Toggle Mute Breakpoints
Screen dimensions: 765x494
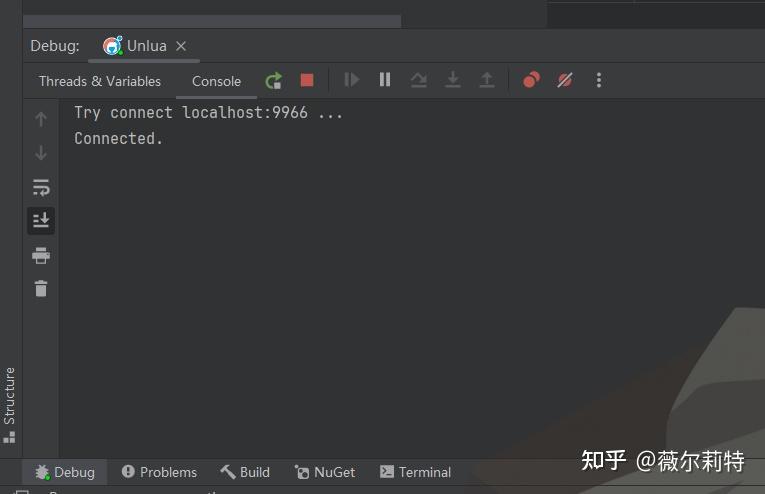coord(565,80)
